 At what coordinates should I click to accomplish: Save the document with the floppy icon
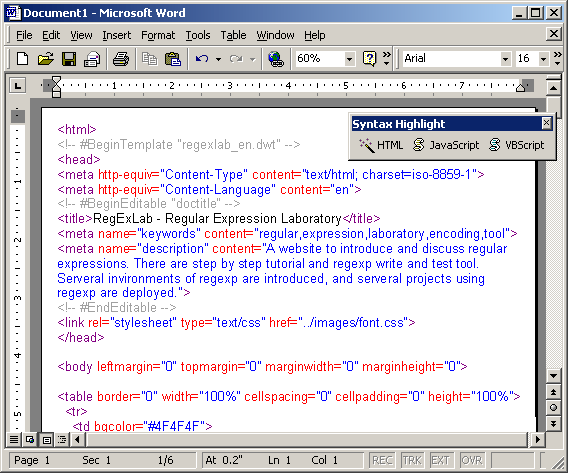(69, 59)
